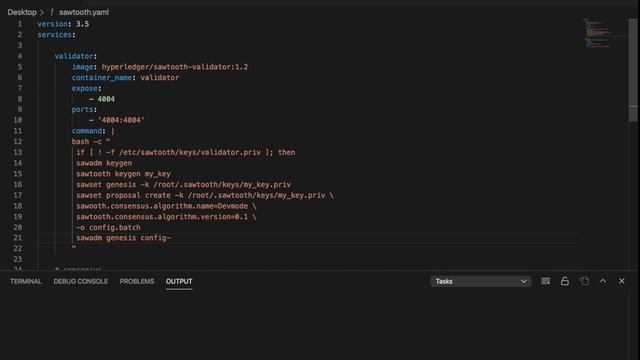Image resolution: width=640 pixels, height=360 pixels.
Task: Click 'sawadm genesis config-' on line 21
Action: click(123, 238)
